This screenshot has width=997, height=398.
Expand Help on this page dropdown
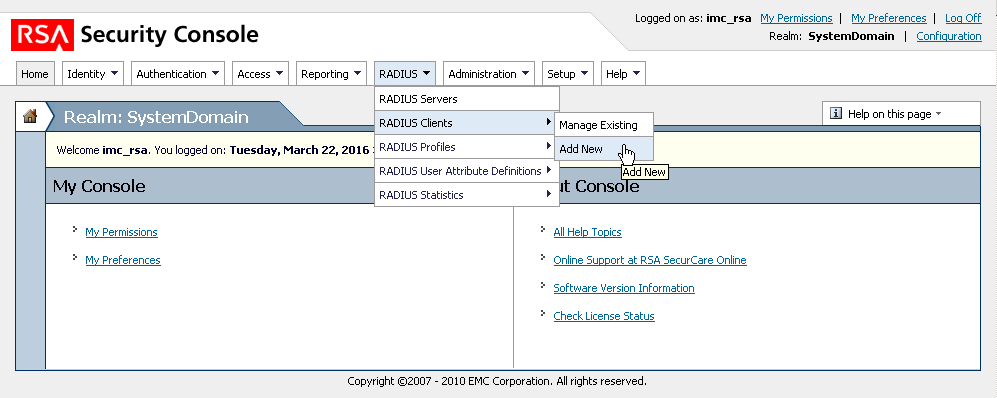[x=901, y=114]
